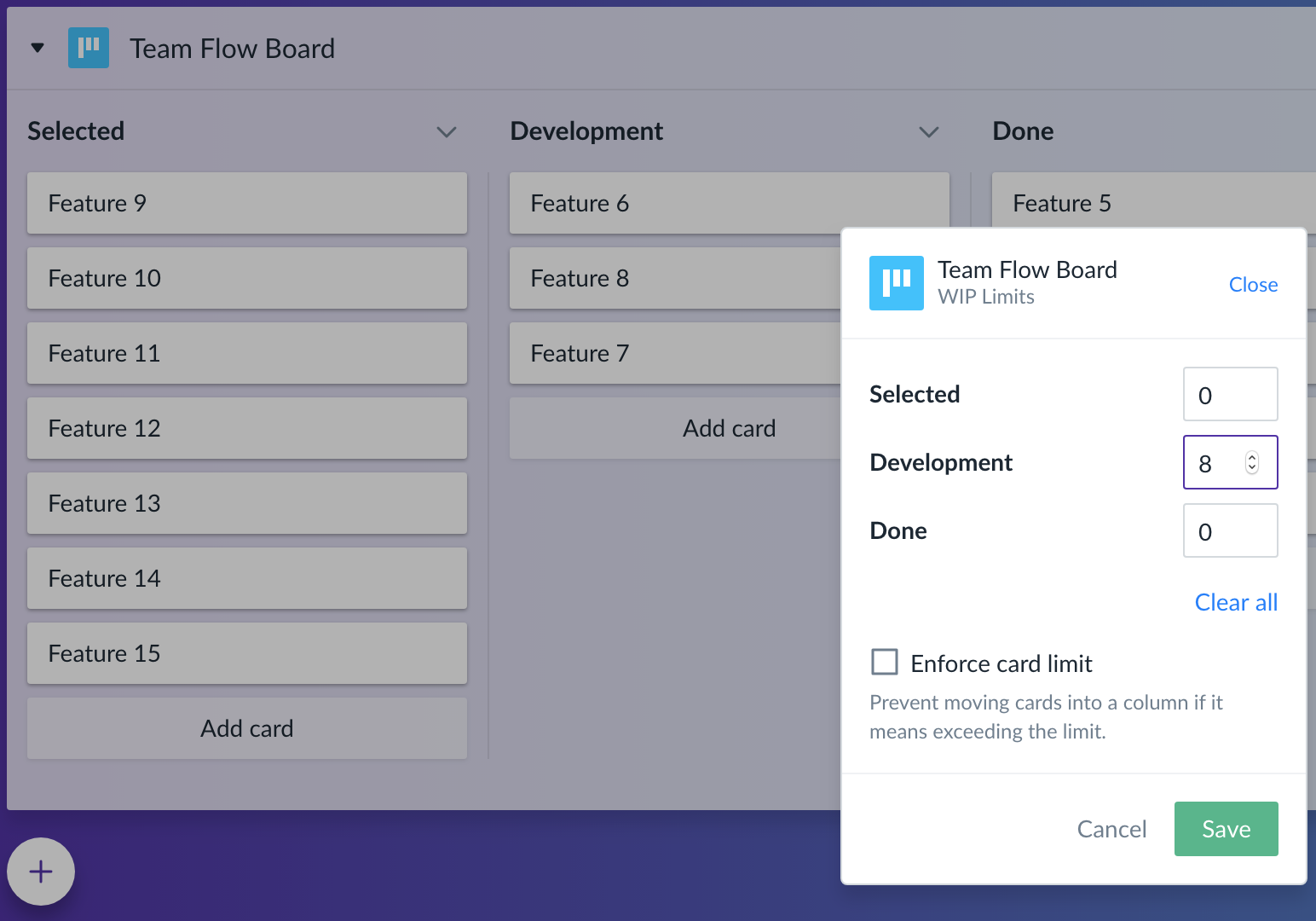Click the Team Flow Board title text
1316x921 pixels.
232,48
